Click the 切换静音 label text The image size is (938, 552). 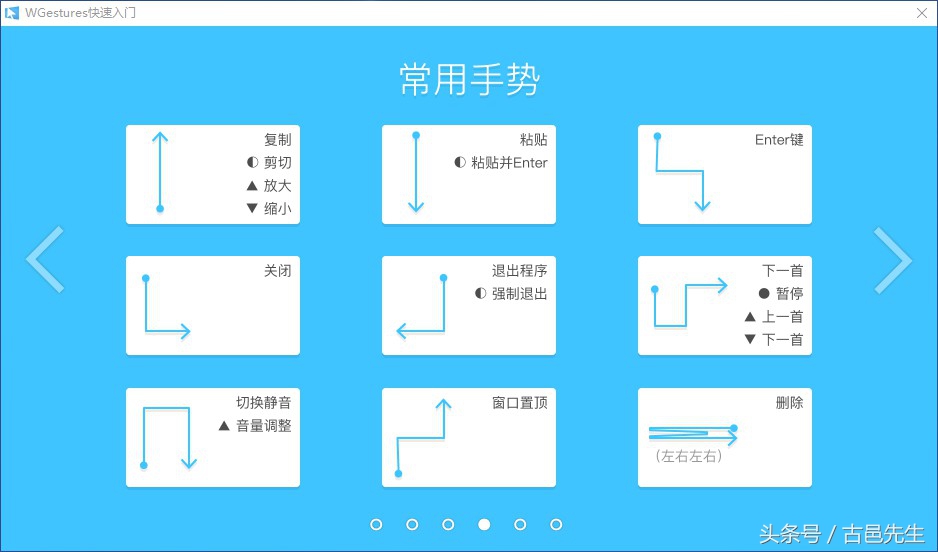click(x=264, y=402)
